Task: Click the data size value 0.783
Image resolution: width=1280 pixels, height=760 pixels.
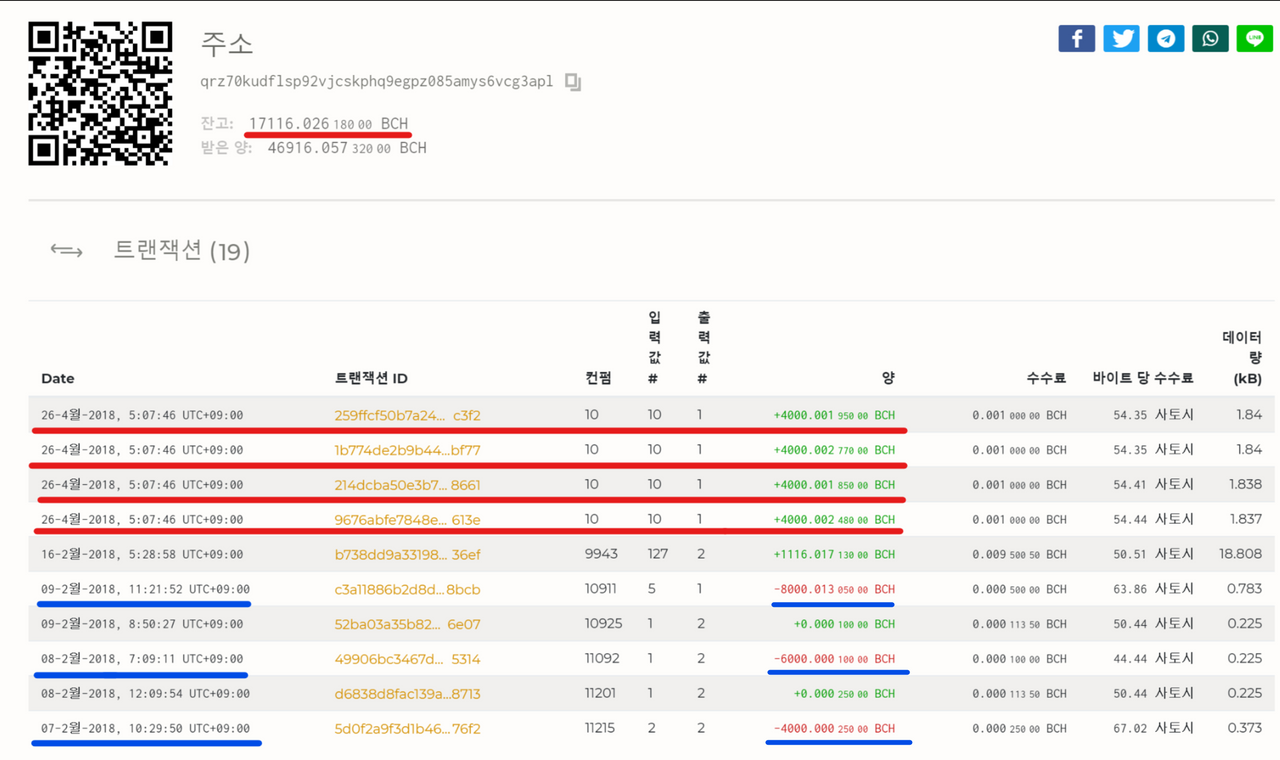Action: [1244, 589]
